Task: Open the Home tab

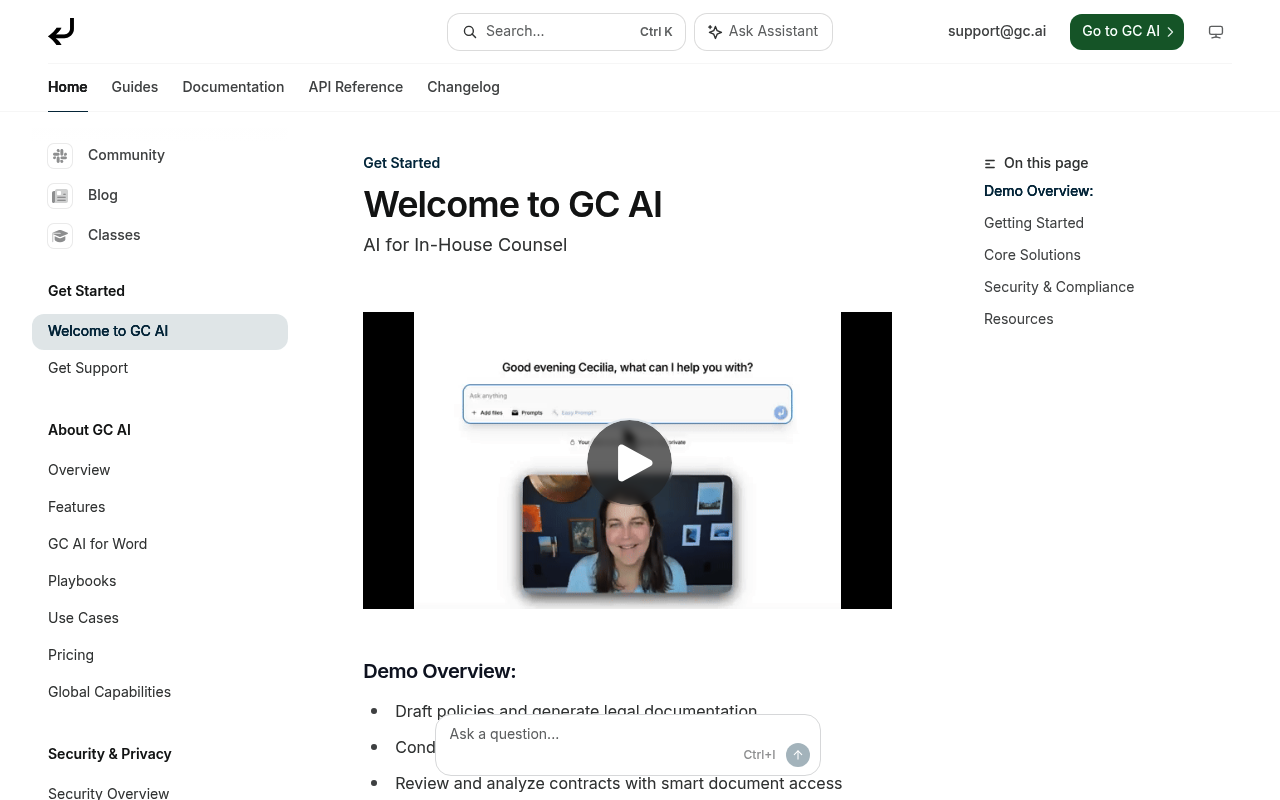Action: coord(68,87)
